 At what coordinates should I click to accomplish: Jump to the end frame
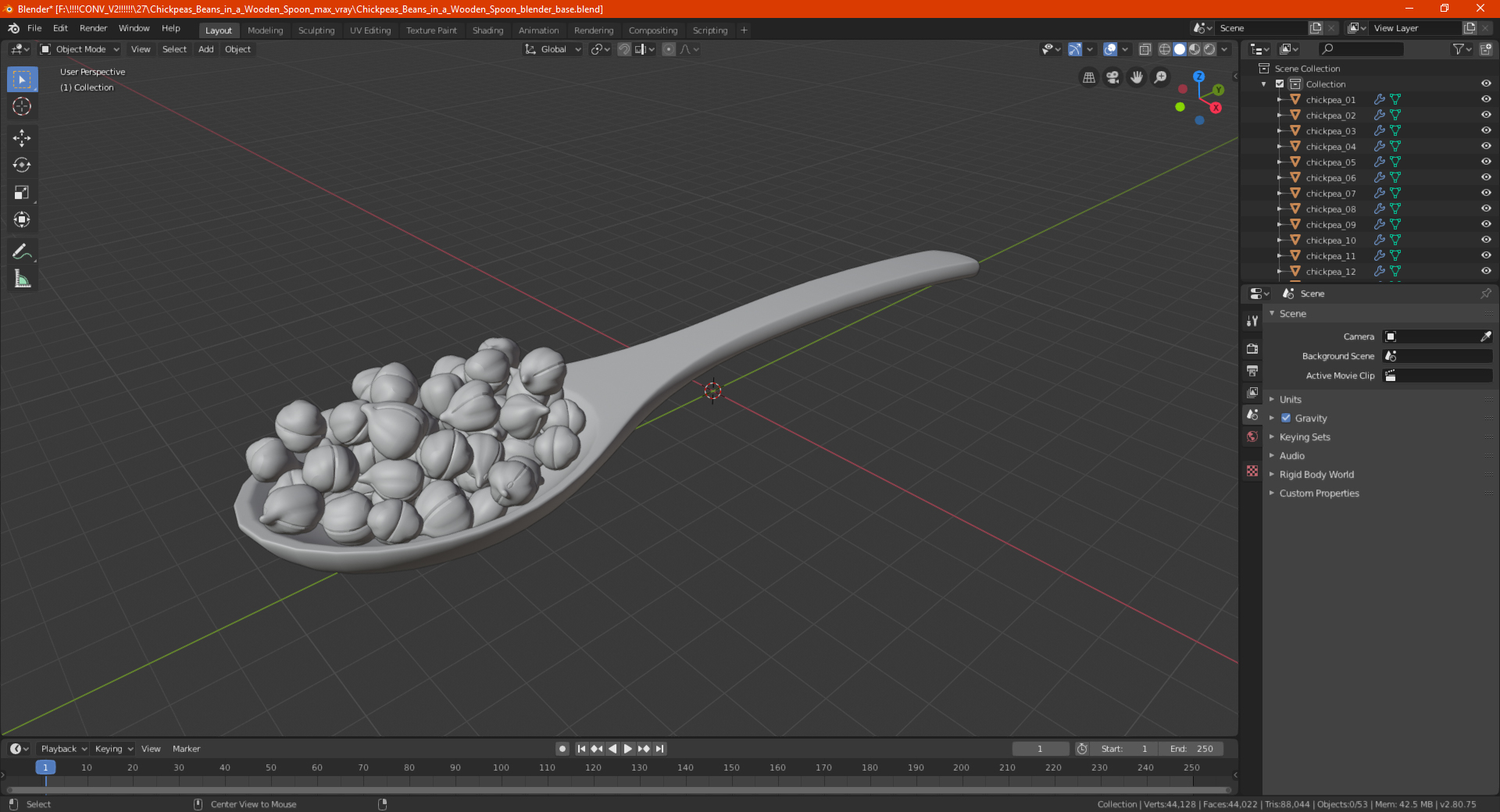point(659,749)
